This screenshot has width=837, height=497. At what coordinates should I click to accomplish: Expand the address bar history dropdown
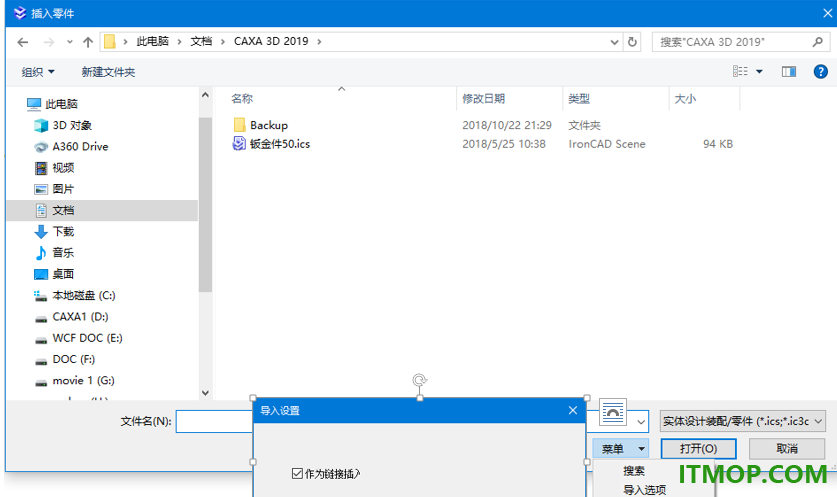point(614,42)
